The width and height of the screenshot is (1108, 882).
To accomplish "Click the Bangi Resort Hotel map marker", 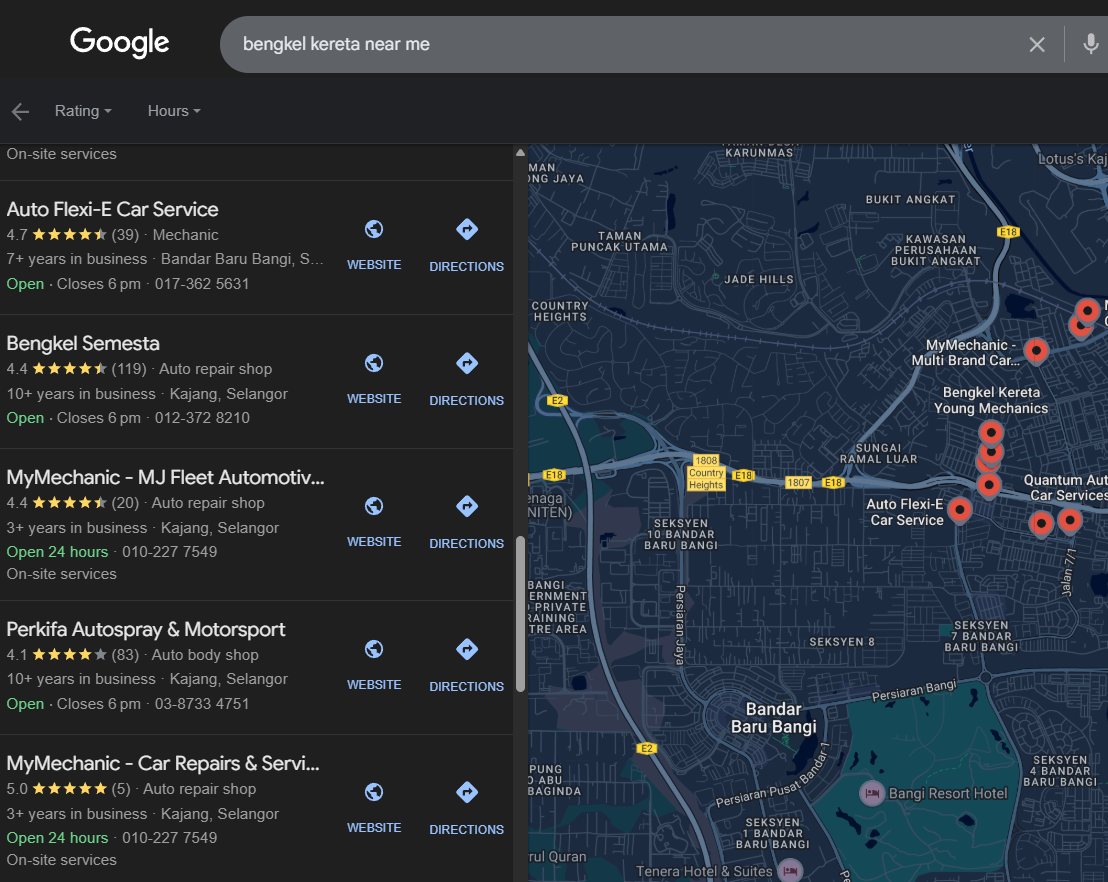I will (x=872, y=793).
